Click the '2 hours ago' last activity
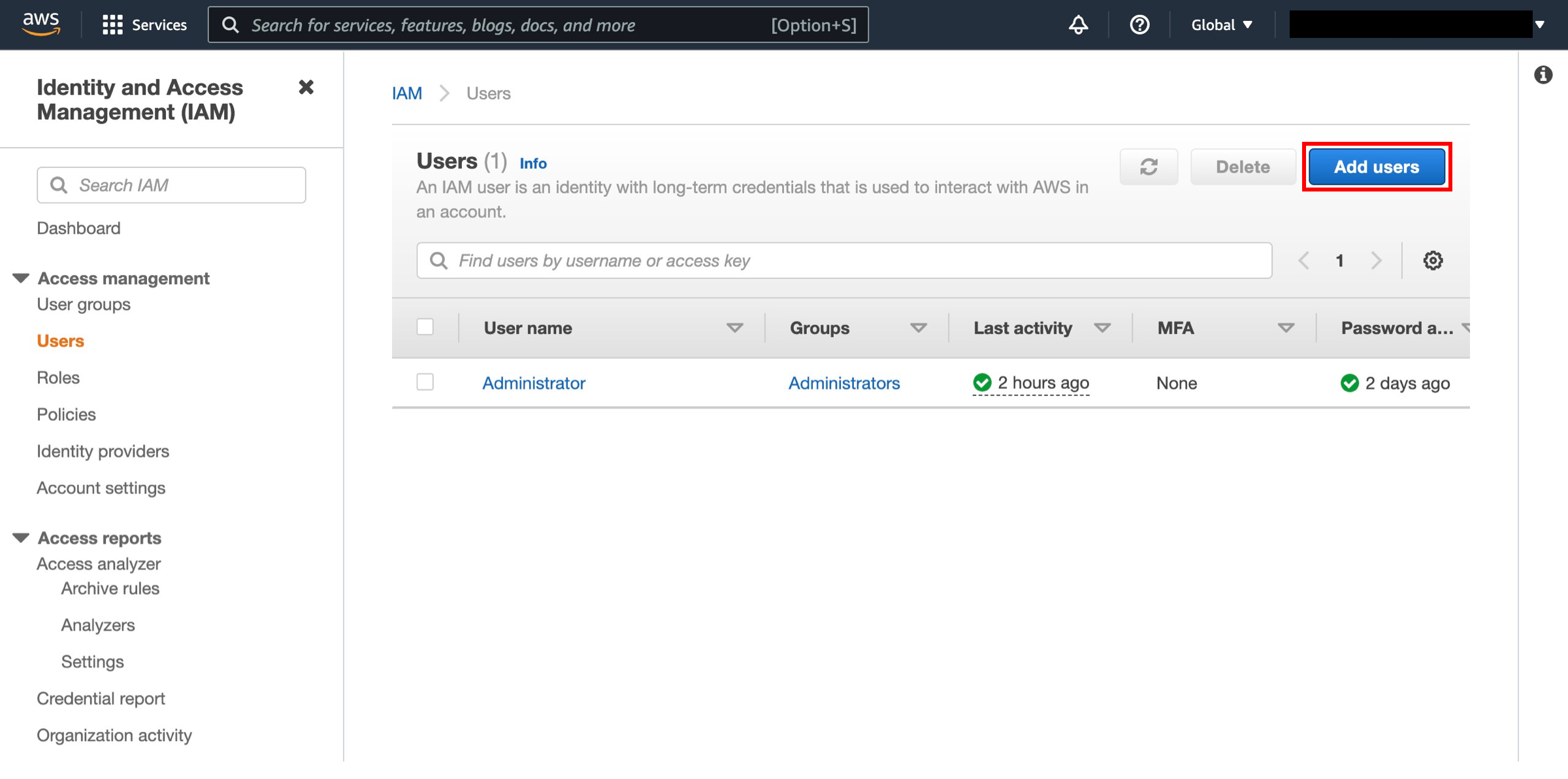The height and width of the screenshot is (779, 1568). (x=1043, y=383)
